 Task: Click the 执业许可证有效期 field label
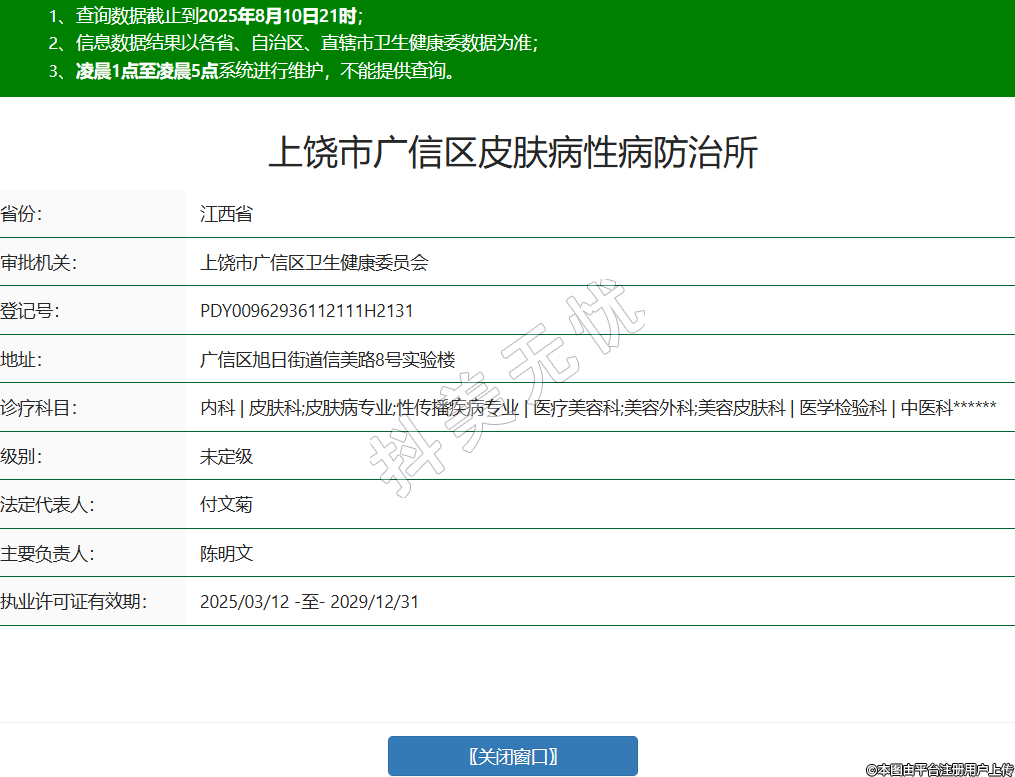[74, 602]
